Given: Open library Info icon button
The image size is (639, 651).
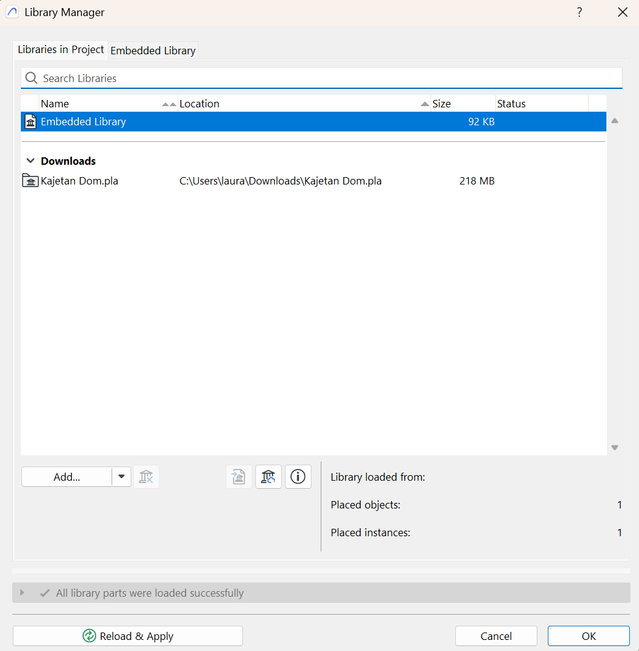Looking at the screenshot, I should click(298, 477).
